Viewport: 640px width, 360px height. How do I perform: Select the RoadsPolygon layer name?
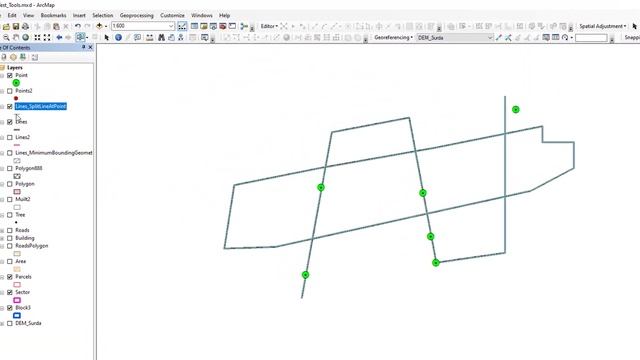(32, 246)
